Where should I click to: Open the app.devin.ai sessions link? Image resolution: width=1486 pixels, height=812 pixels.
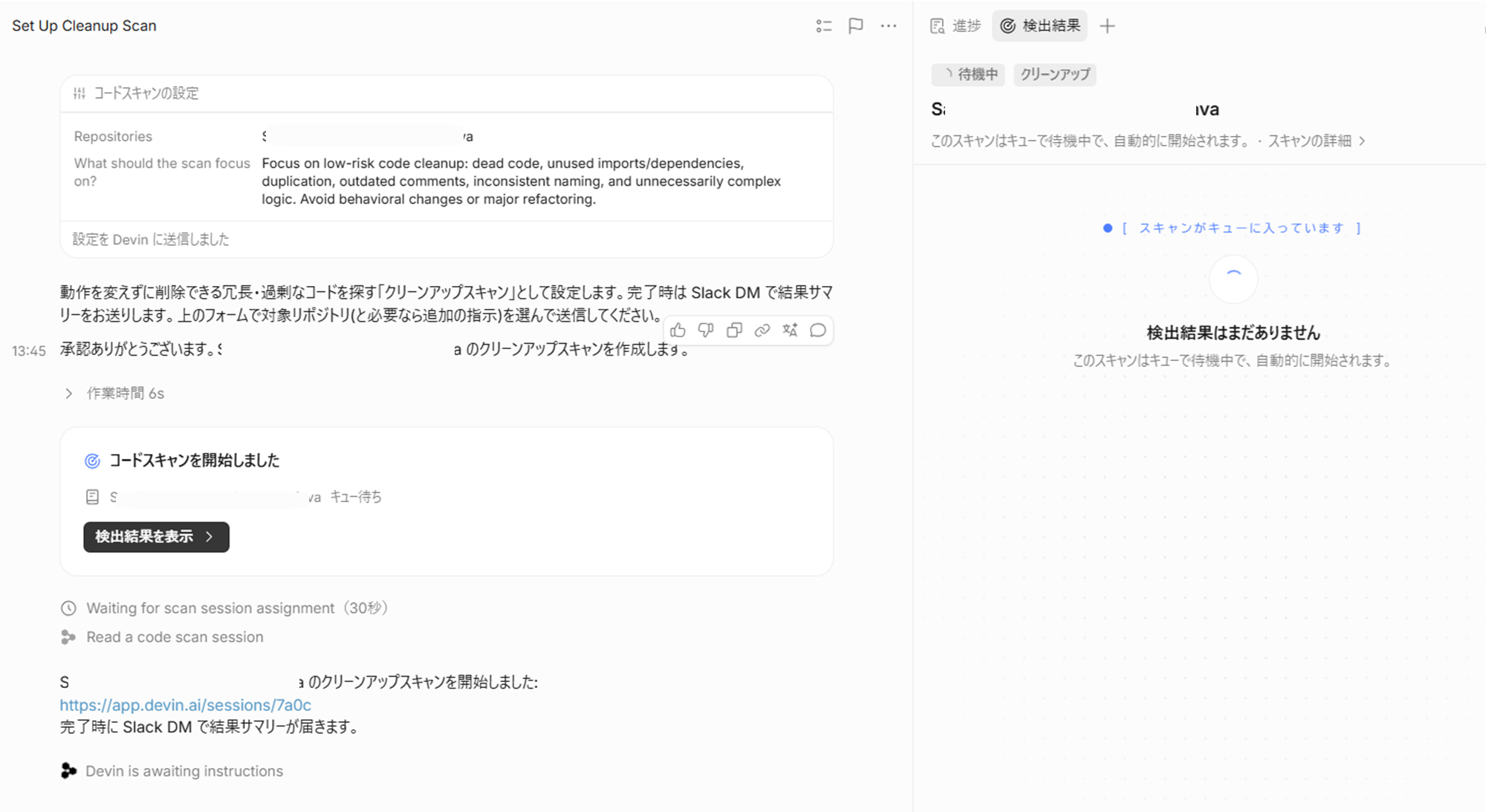pyautogui.click(x=185, y=704)
